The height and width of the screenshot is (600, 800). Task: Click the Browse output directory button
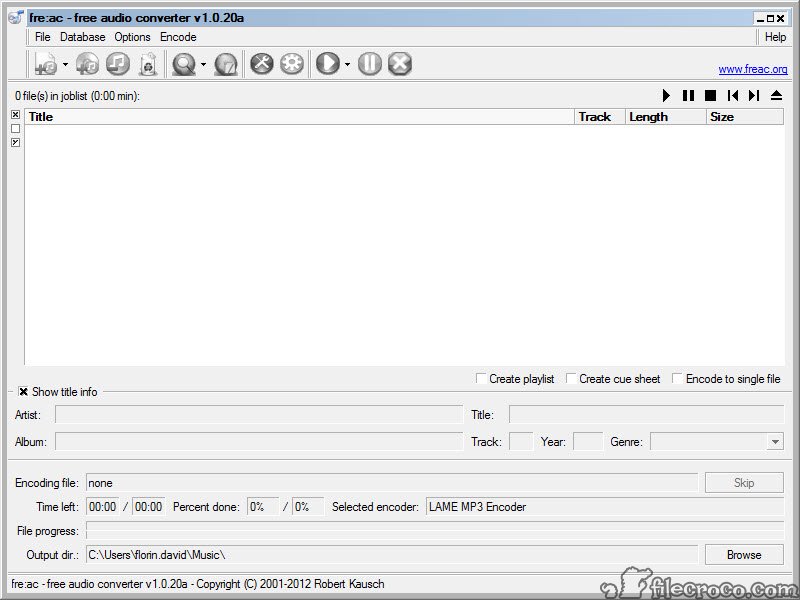point(744,555)
